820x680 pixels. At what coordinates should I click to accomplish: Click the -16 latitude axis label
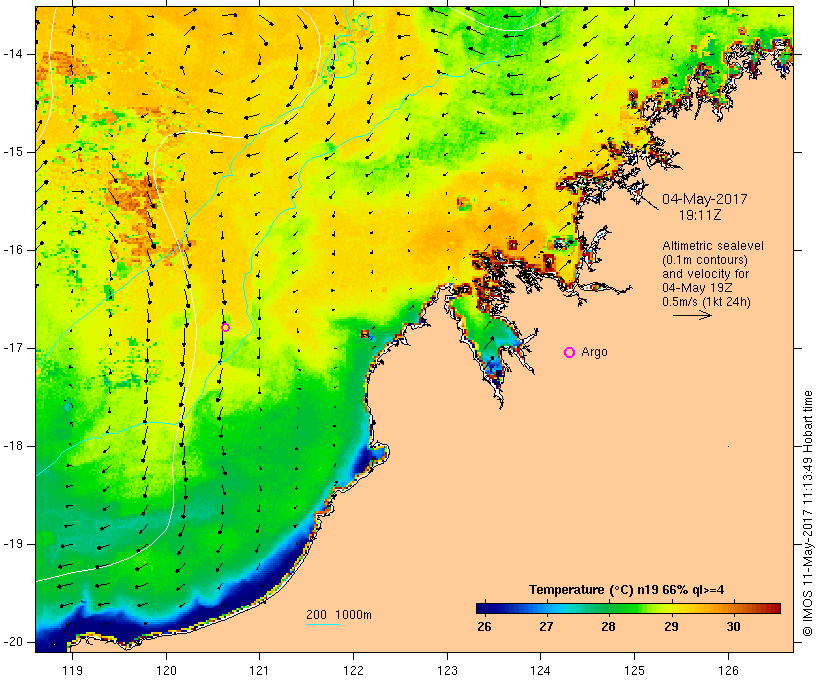point(12,250)
